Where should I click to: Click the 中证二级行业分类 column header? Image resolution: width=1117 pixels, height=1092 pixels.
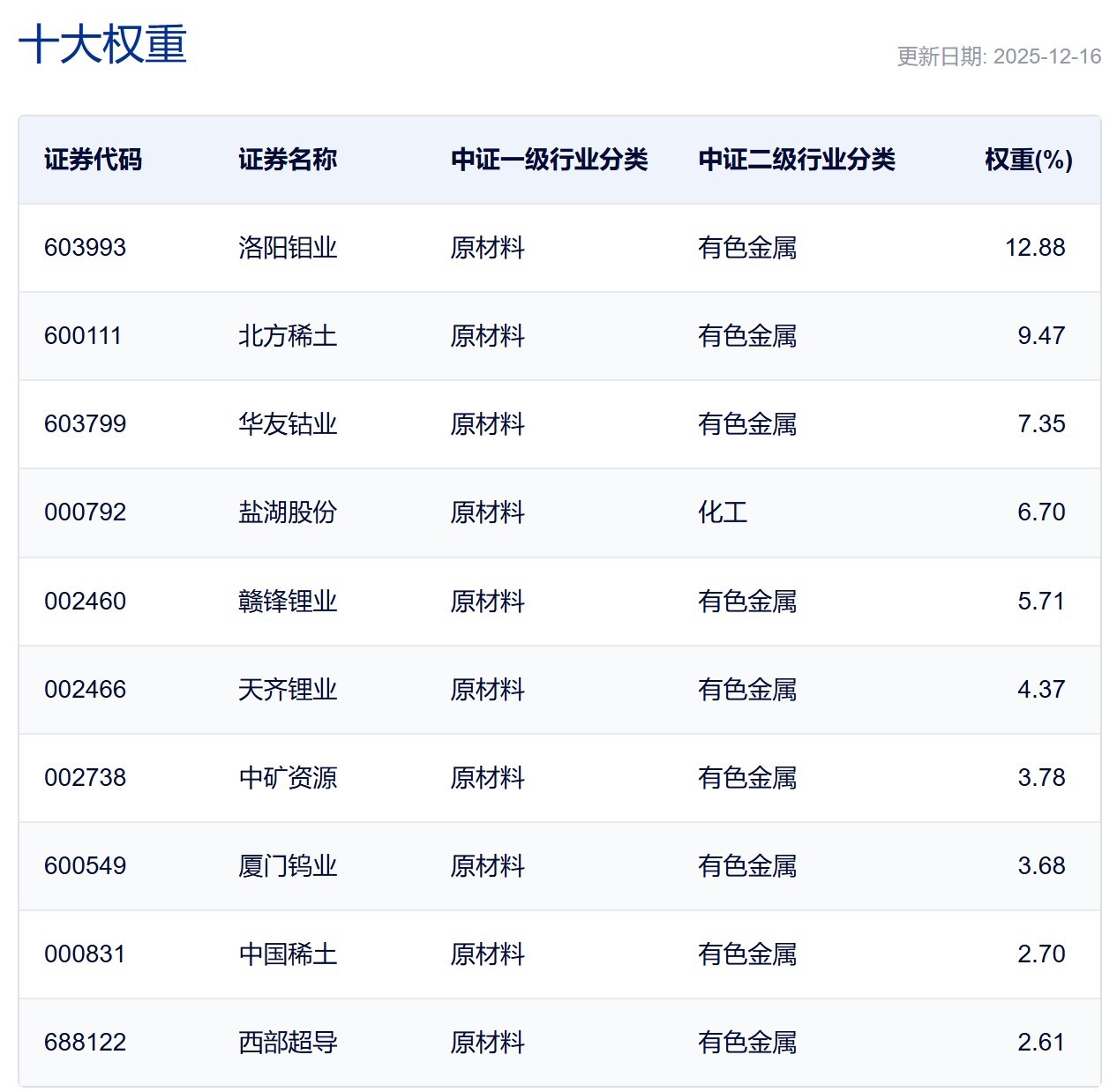[x=796, y=160]
